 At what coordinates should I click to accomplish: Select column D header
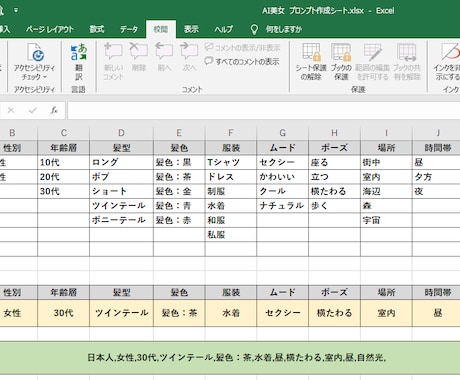pyautogui.click(x=121, y=133)
